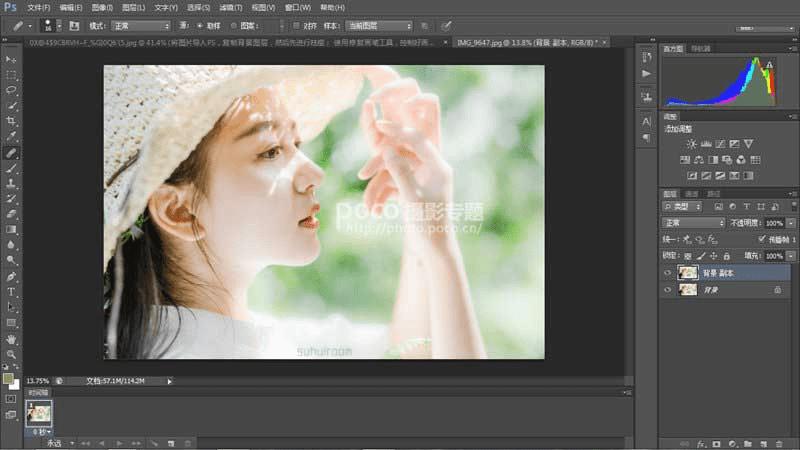Add layer mask icon at Layers panel bottom
Viewport: 800px width, 450px height.
point(717,444)
